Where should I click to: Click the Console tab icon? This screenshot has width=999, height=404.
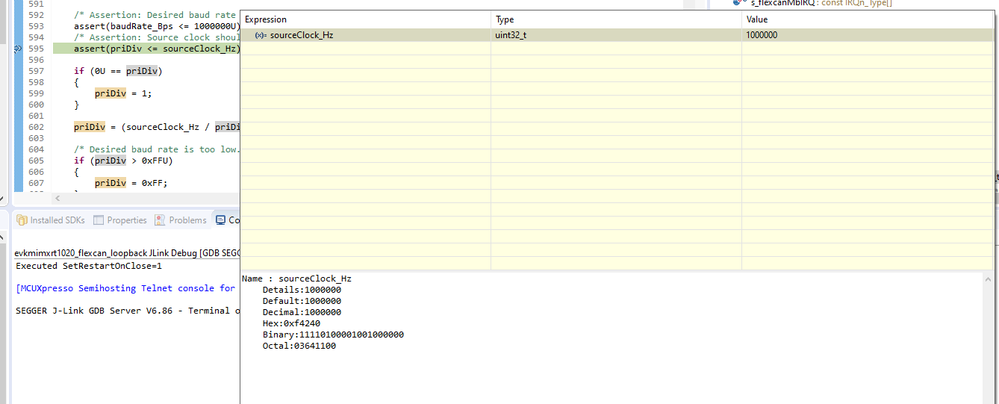pos(220,220)
